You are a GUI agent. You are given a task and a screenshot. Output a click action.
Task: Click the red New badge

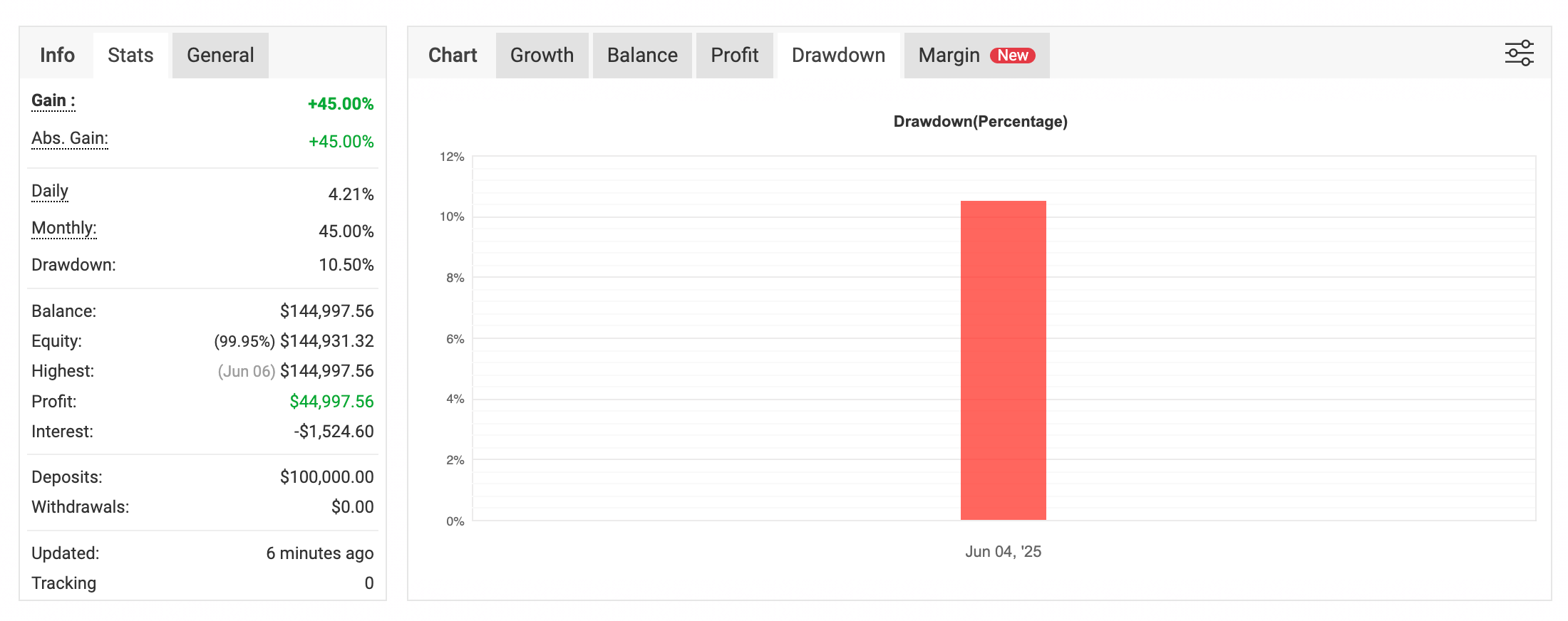coord(1012,56)
